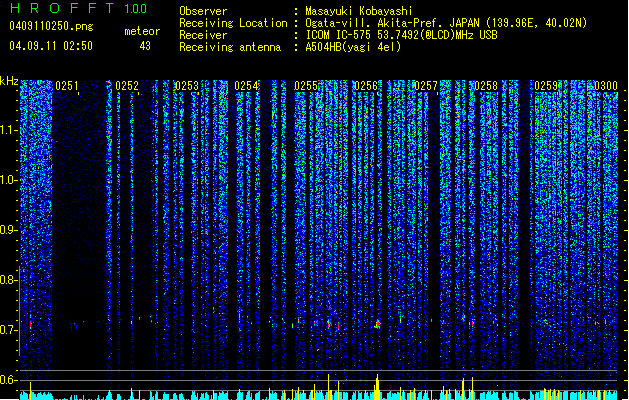Select antenna A504HB(yagi 4el) text
This screenshot has width=629, height=400.
(353, 47)
